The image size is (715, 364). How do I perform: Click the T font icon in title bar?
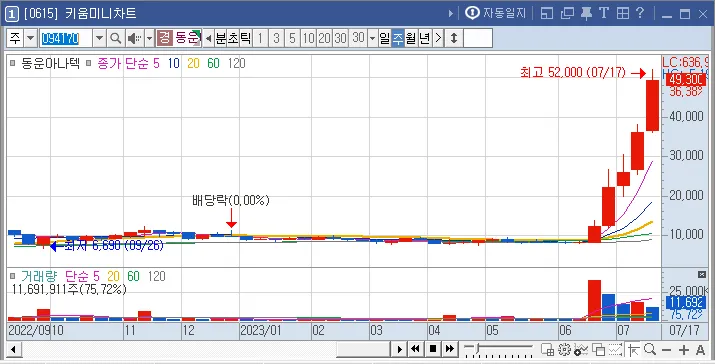pos(604,13)
